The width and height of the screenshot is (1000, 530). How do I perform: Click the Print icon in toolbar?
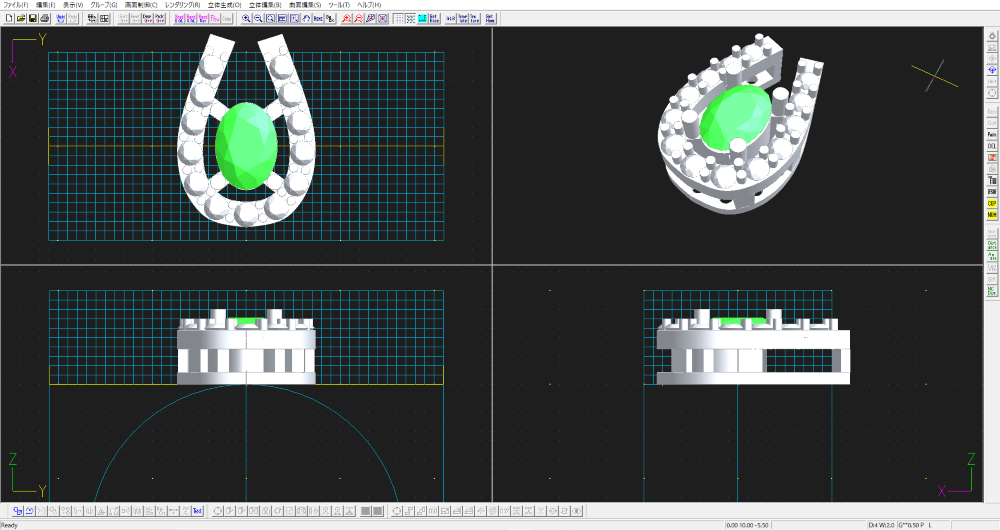[45, 18]
